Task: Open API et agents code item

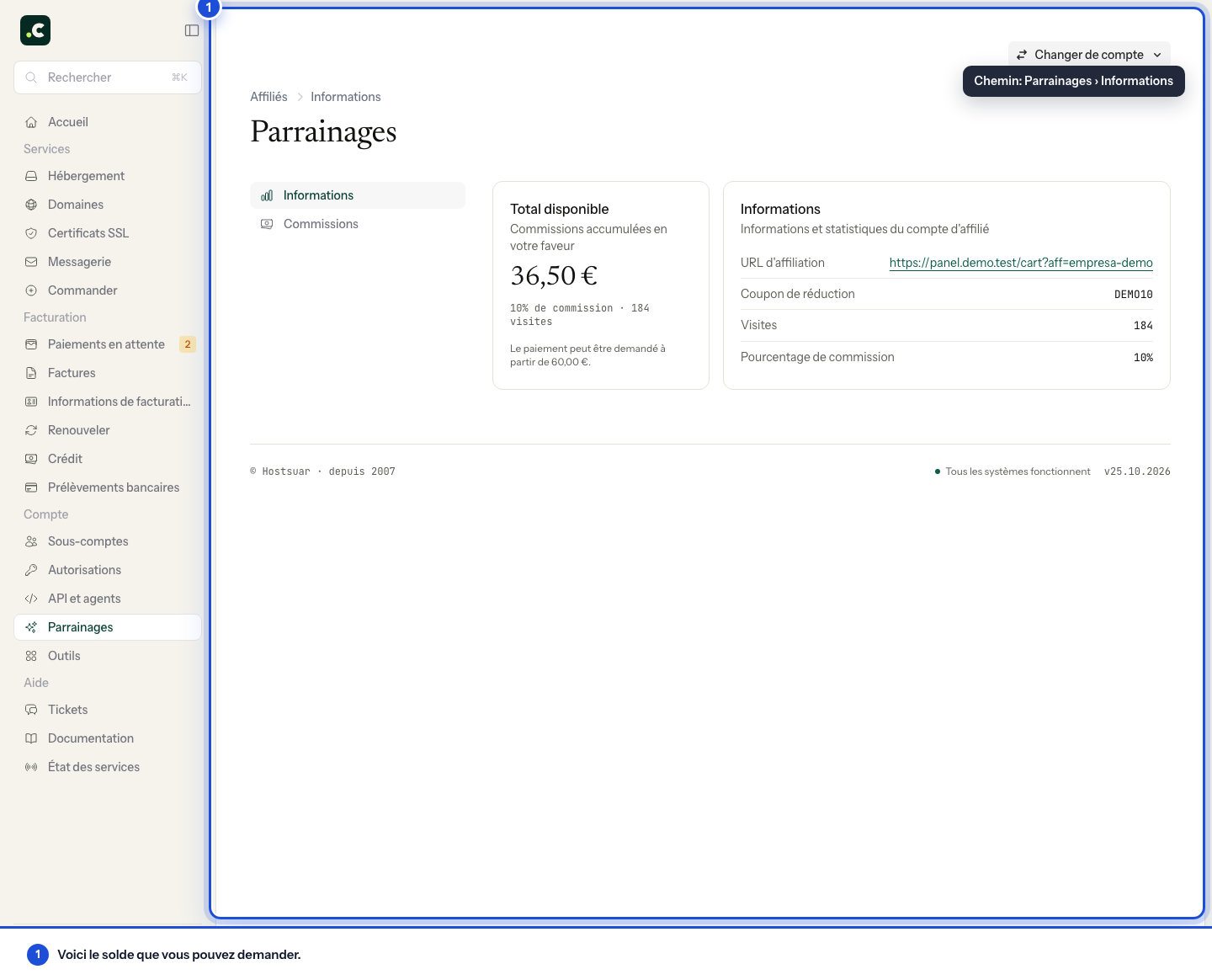Action: tap(108, 599)
